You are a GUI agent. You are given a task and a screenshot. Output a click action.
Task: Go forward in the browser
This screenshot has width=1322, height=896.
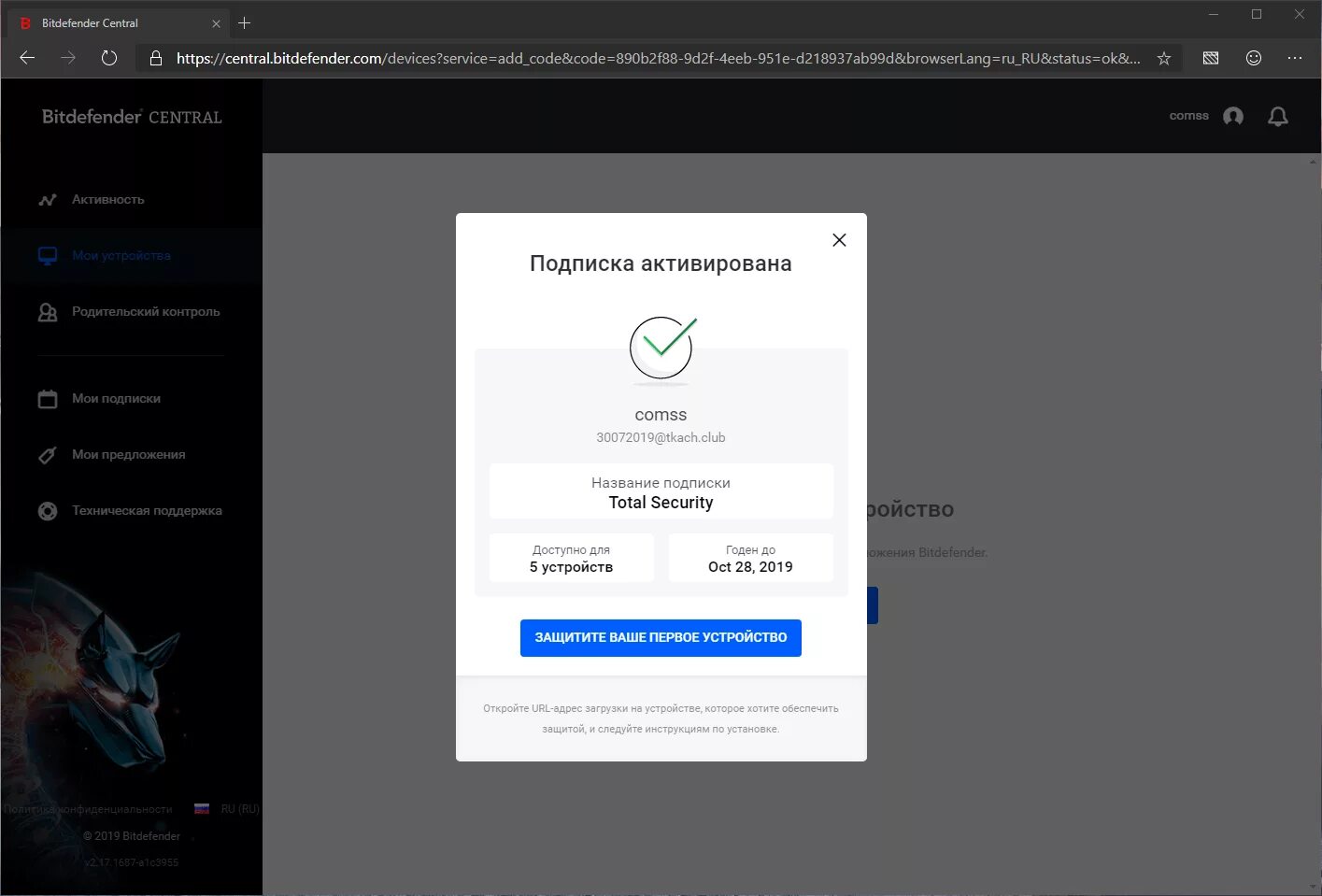[x=68, y=58]
